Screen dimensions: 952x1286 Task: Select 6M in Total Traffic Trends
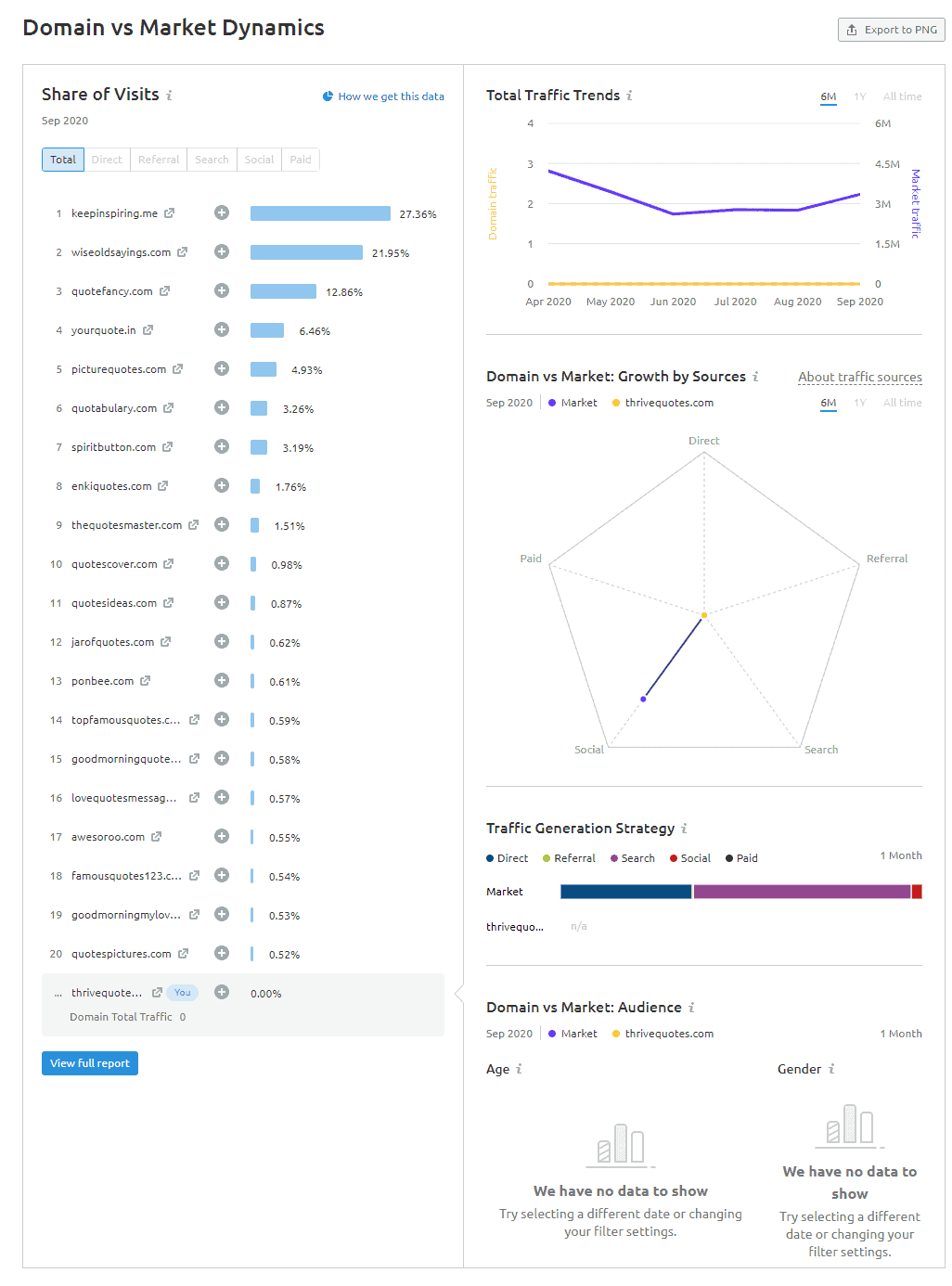click(829, 96)
